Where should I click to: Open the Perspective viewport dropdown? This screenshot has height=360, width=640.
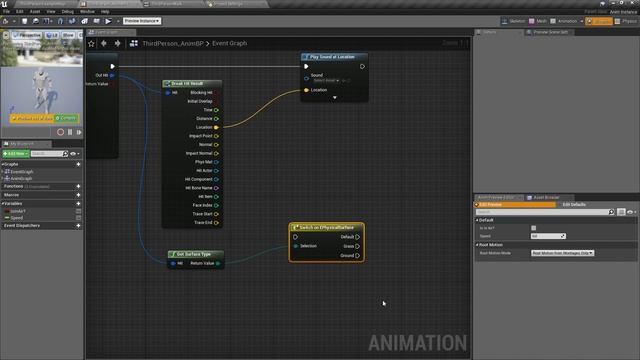[27, 35]
